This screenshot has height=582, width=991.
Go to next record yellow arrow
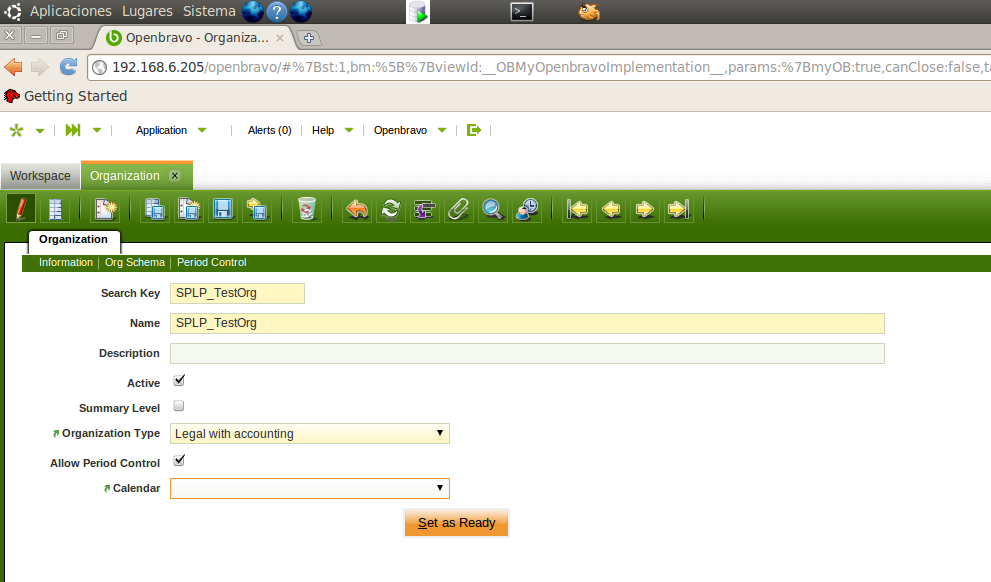pyautogui.click(x=644, y=209)
